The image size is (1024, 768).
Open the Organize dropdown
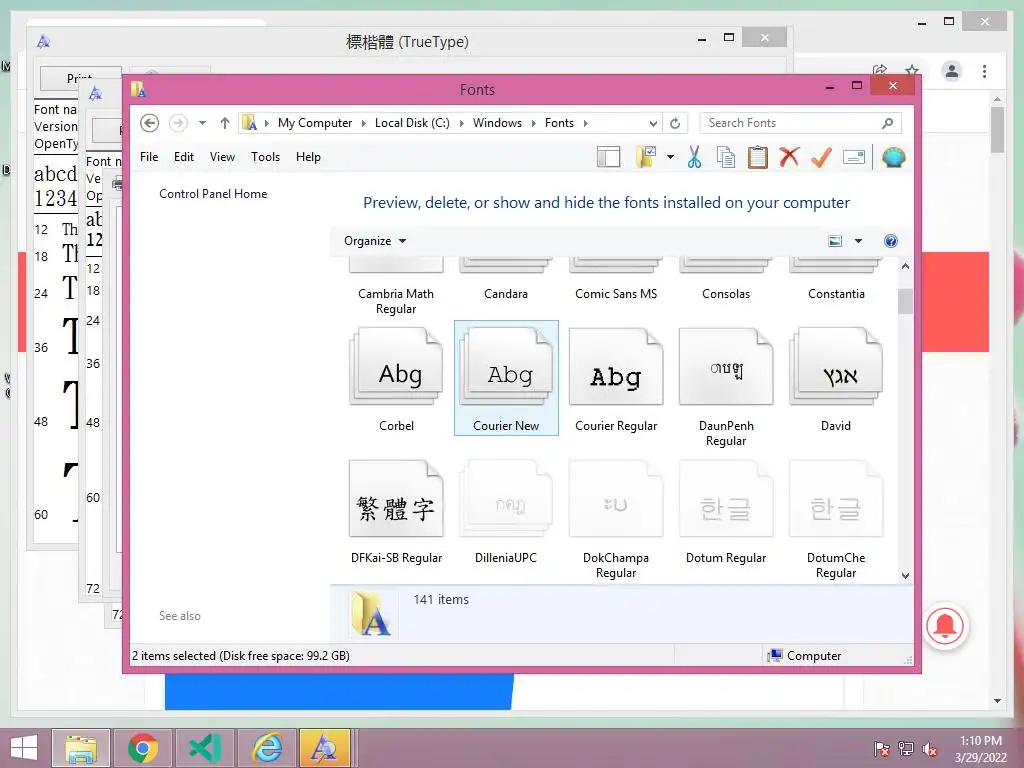coord(375,241)
